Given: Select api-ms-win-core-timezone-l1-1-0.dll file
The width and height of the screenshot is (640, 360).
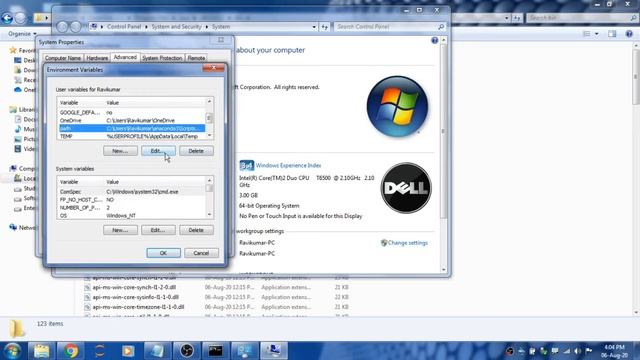Looking at the screenshot, I should coord(138,307).
